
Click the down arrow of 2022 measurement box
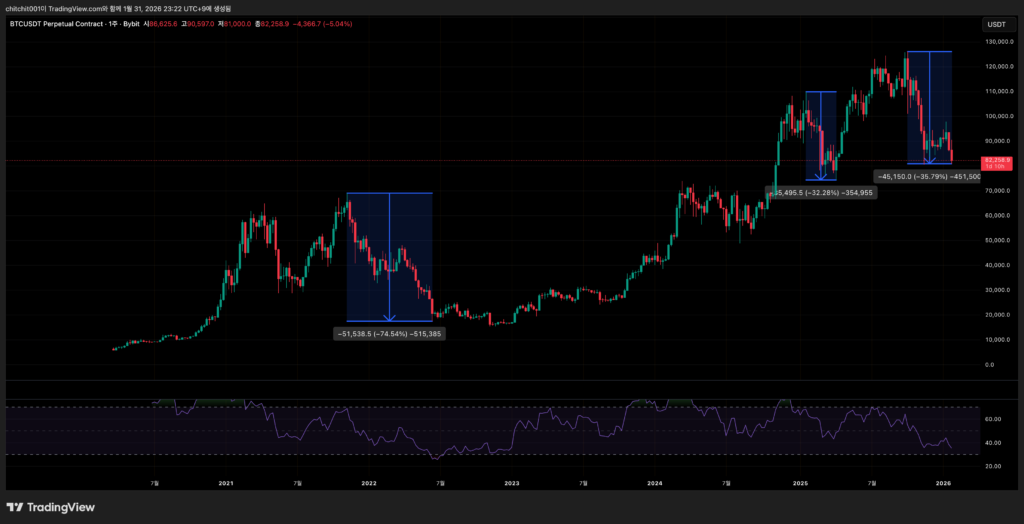coord(388,316)
